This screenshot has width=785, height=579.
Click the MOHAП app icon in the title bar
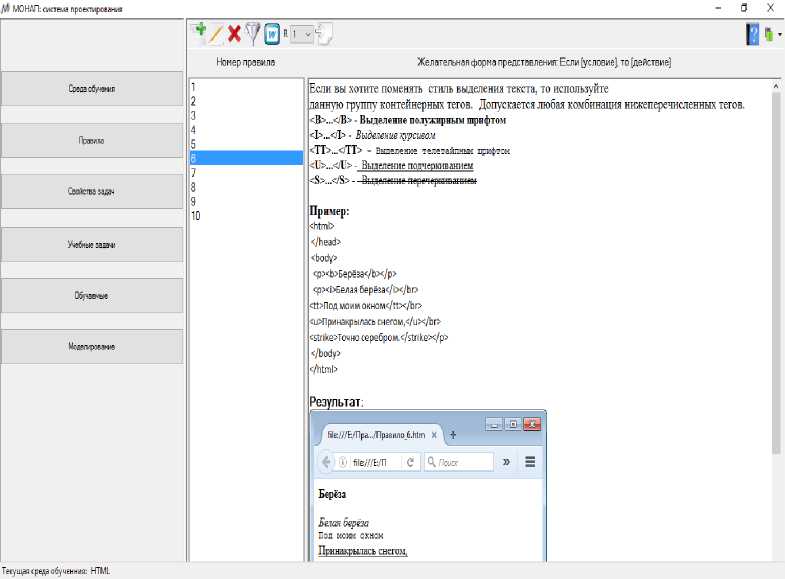[x=6, y=9]
